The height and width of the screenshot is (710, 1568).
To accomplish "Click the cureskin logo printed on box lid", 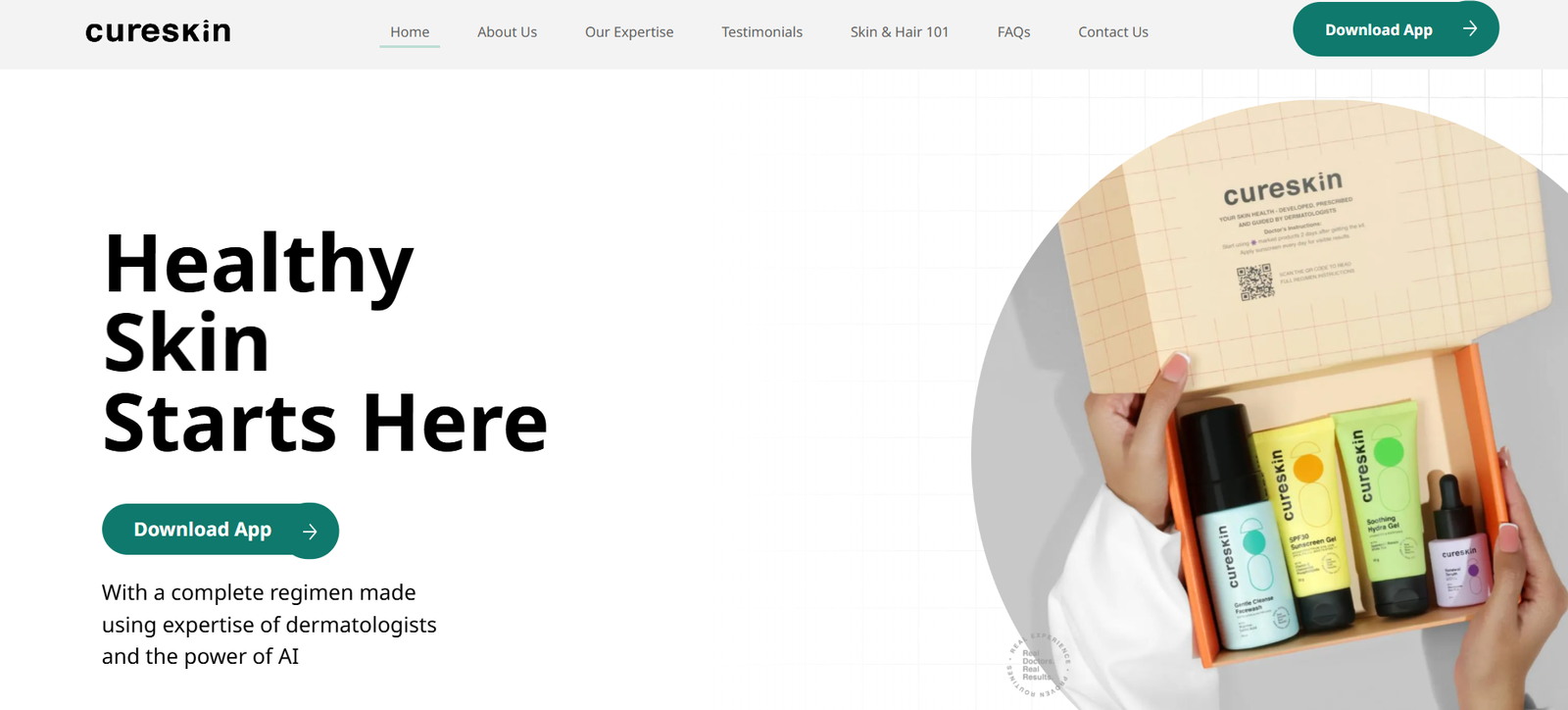I will tap(1283, 187).
